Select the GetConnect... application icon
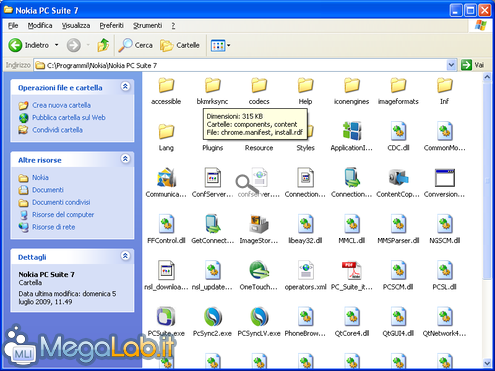The width and height of the screenshot is (495, 371). pyautogui.click(x=212, y=230)
